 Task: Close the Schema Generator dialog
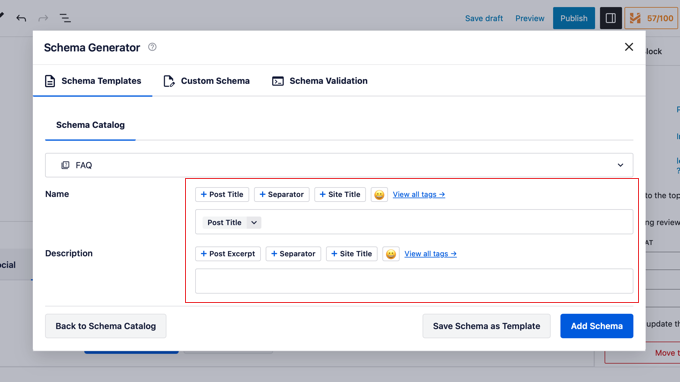pos(629,47)
